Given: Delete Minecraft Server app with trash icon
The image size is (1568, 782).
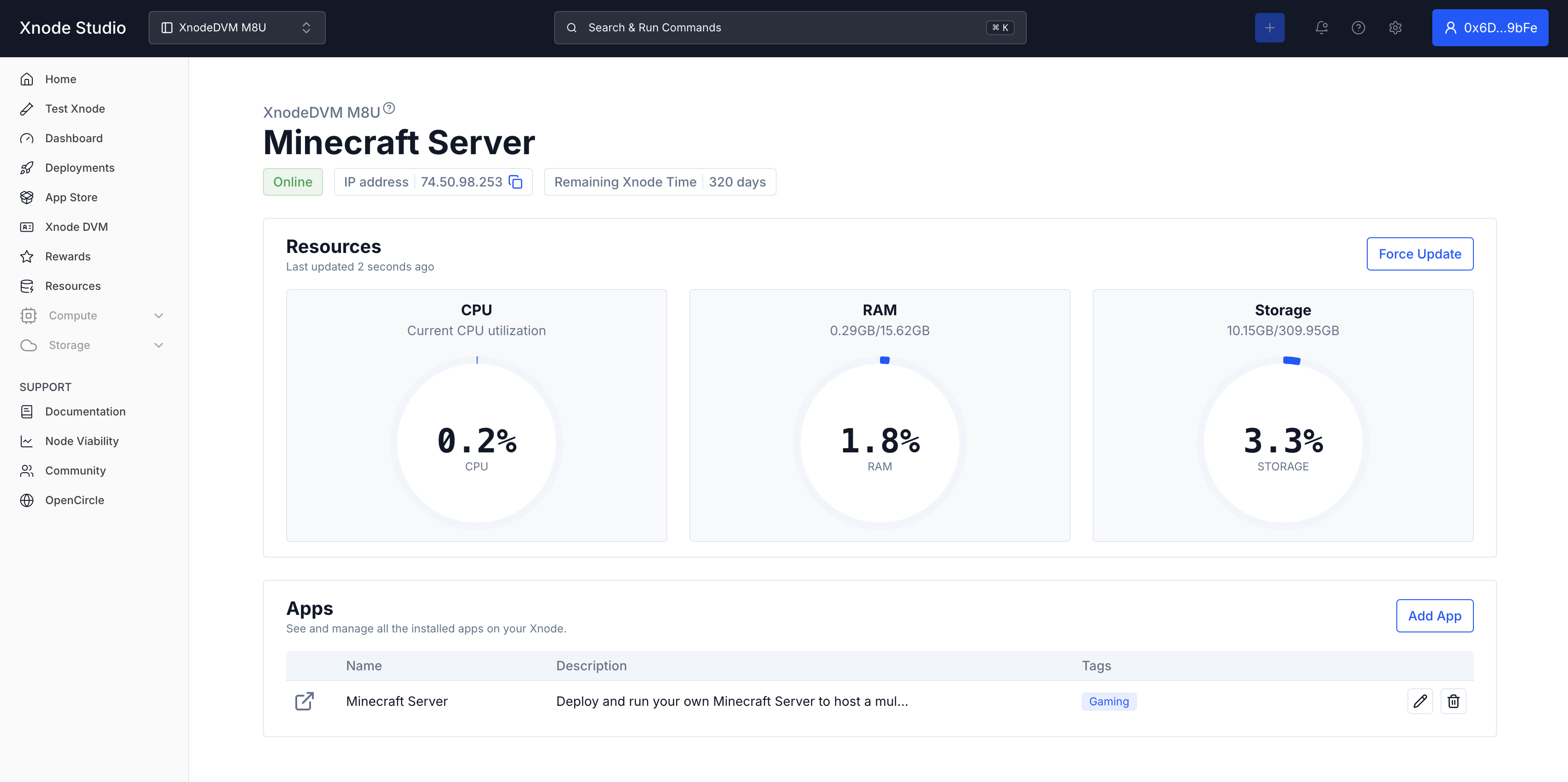Looking at the screenshot, I should coord(1453,701).
